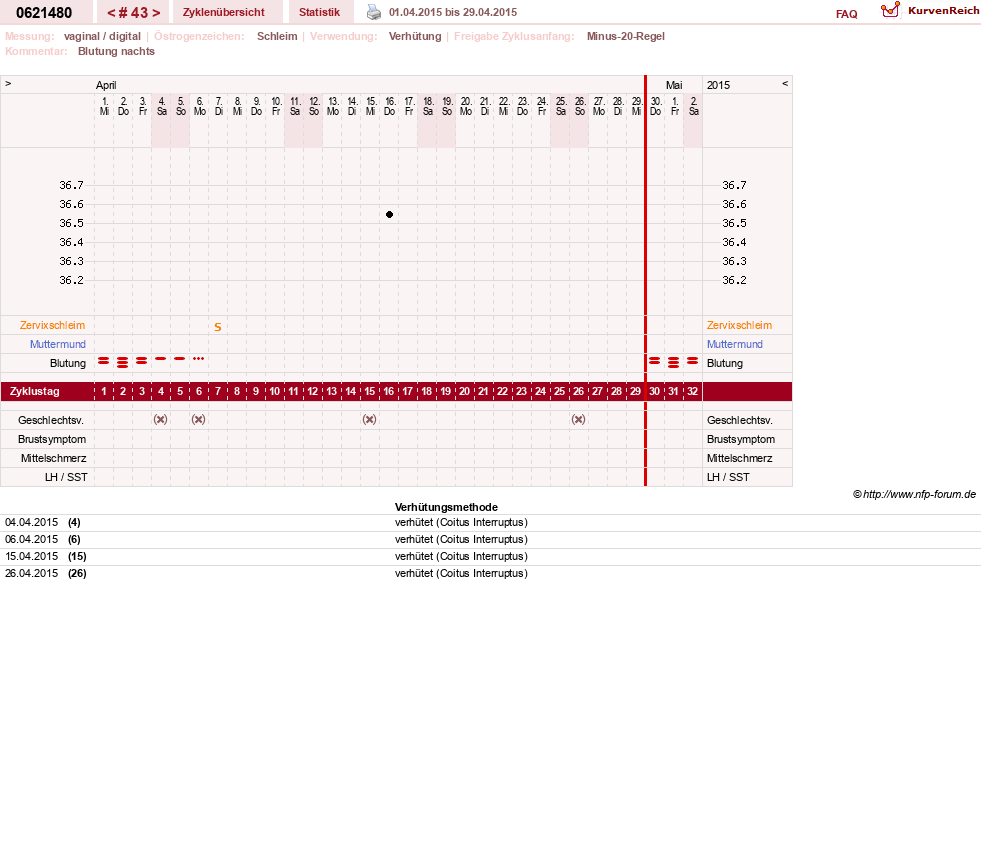Click the Verhütungsmethode column header
The width and height of the screenshot is (981, 846).
446,507
